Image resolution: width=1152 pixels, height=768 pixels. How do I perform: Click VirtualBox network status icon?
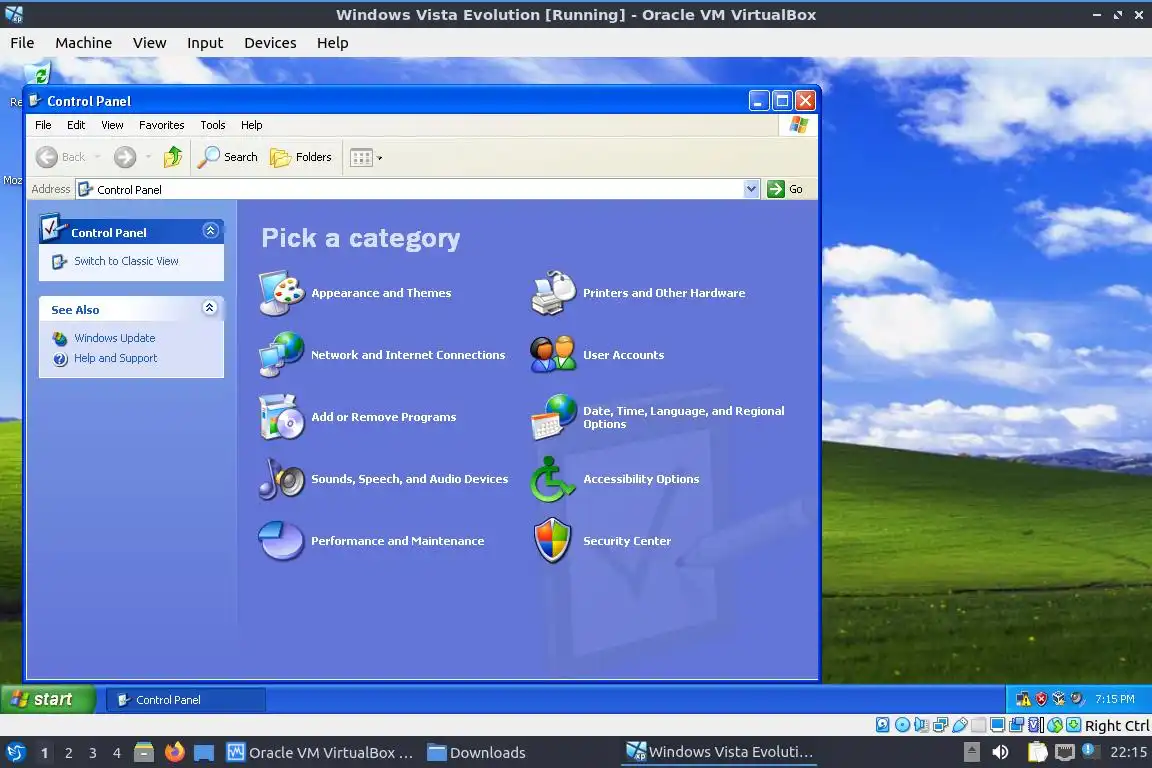(940, 725)
